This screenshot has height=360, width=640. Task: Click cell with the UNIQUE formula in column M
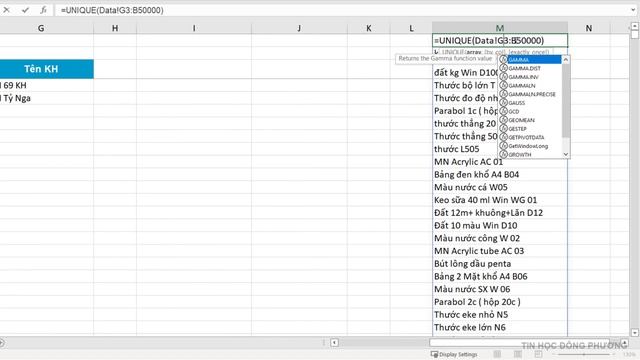pyautogui.click(x=500, y=40)
